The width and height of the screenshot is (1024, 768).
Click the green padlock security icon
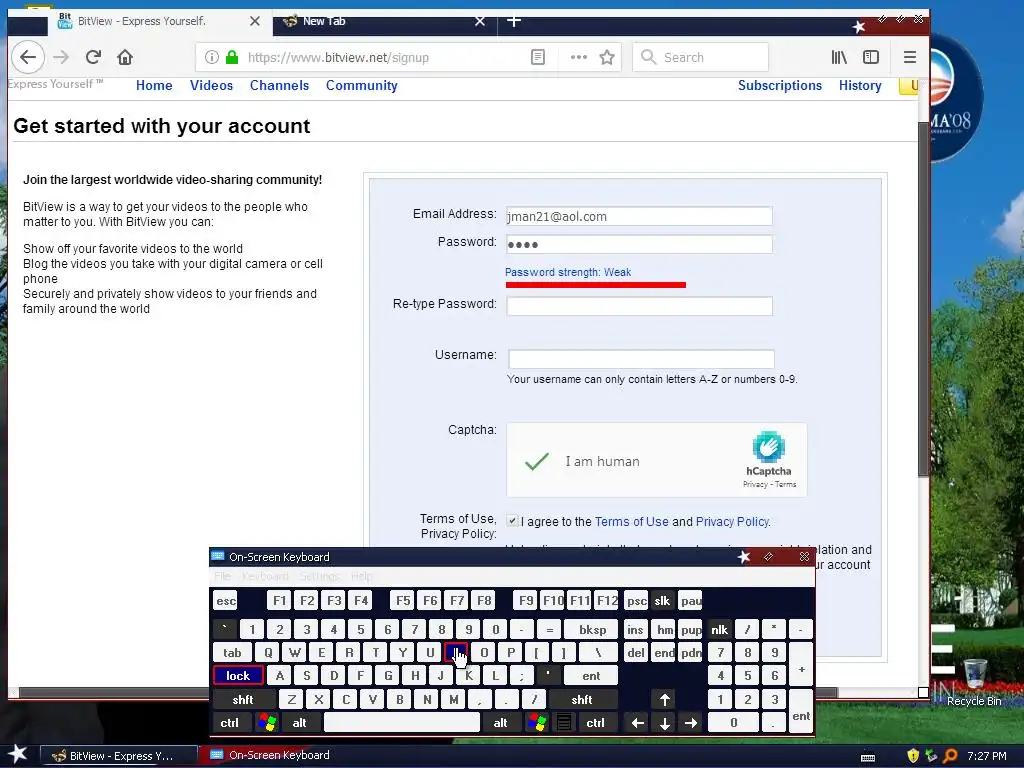click(232, 57)
